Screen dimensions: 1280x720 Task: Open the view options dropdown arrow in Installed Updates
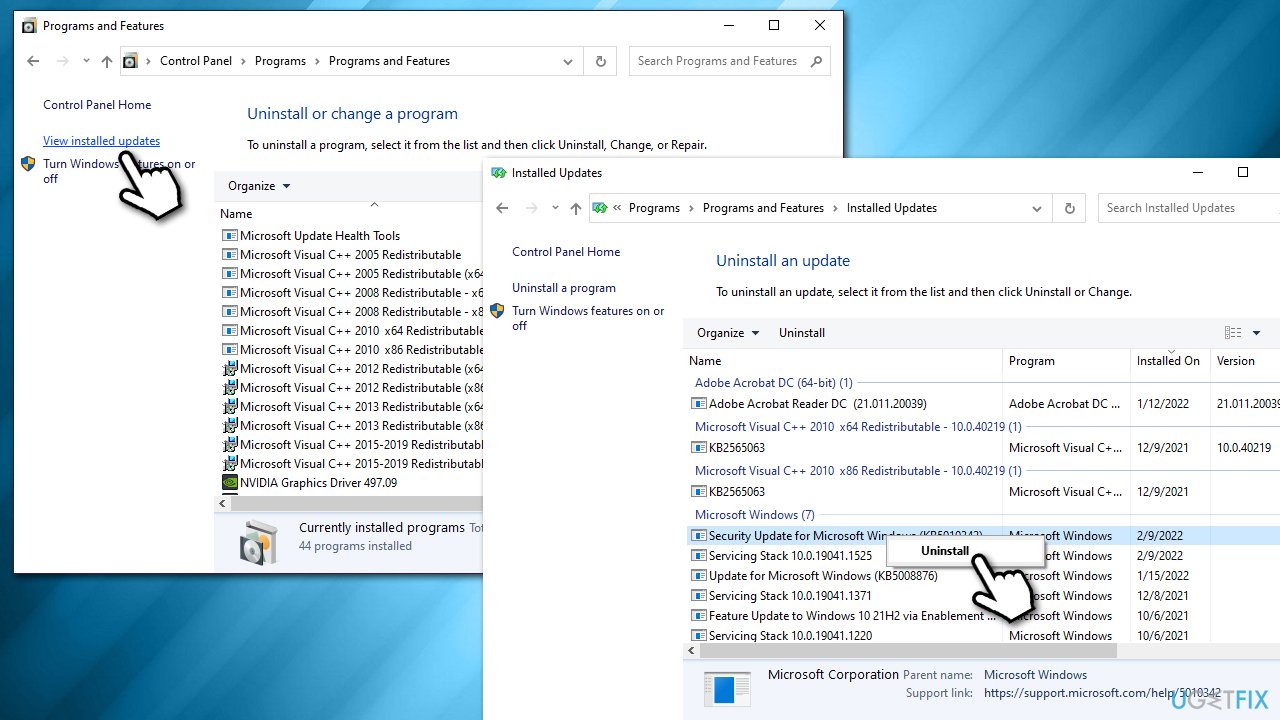tap(1257, 333)
